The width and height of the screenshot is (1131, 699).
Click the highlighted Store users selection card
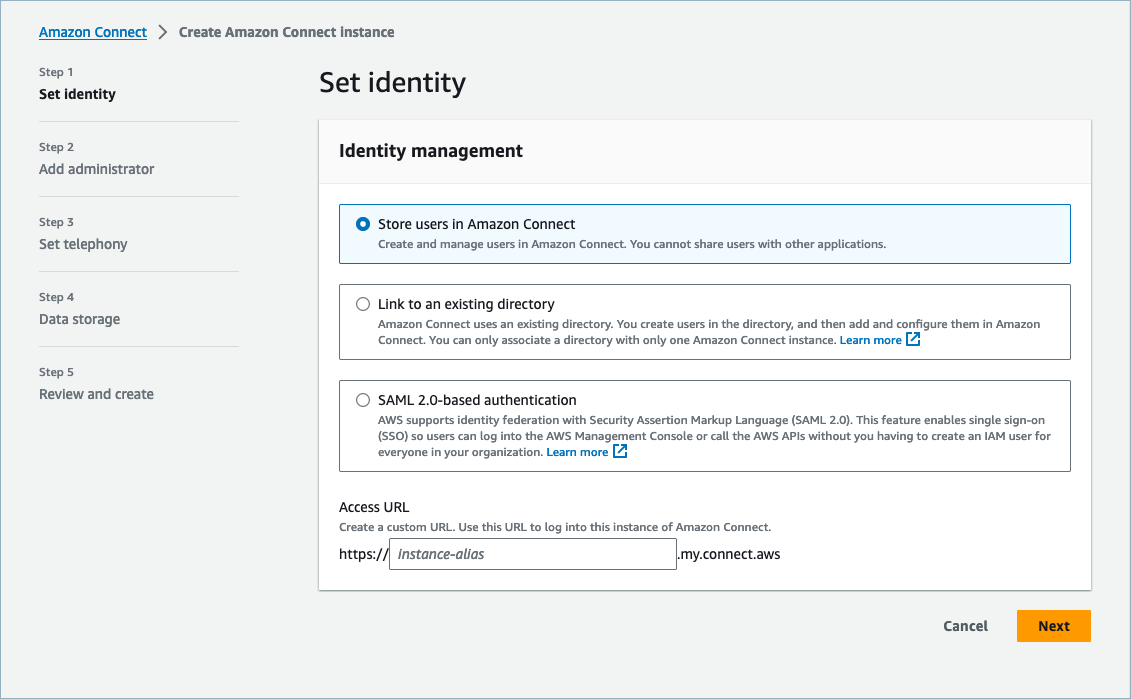click(704, 232)
